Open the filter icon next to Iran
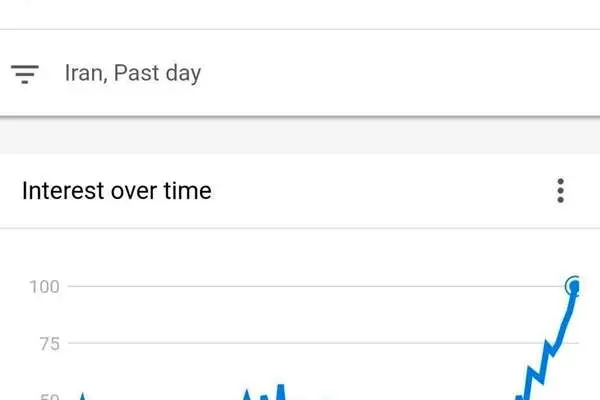 point(25,74)
